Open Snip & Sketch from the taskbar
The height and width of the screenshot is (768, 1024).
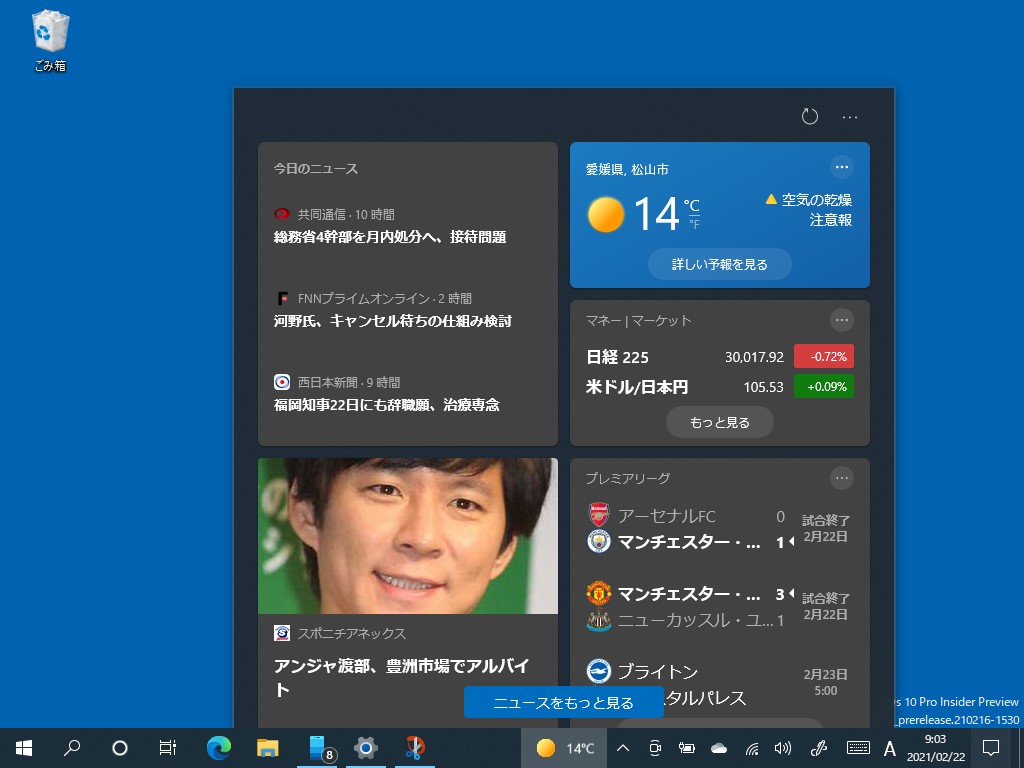point(414,747)
